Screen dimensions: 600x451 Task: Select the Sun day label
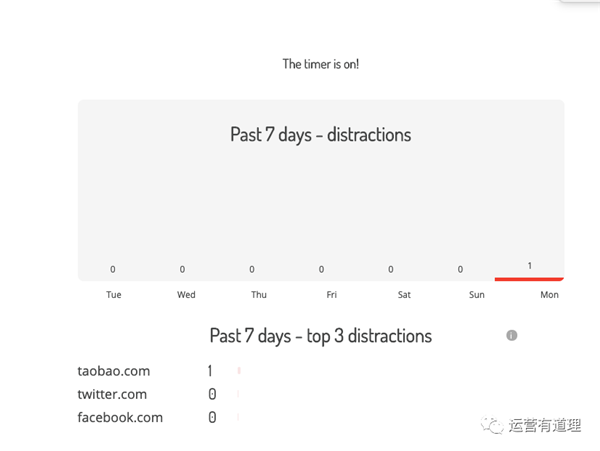tap(476, 295)
